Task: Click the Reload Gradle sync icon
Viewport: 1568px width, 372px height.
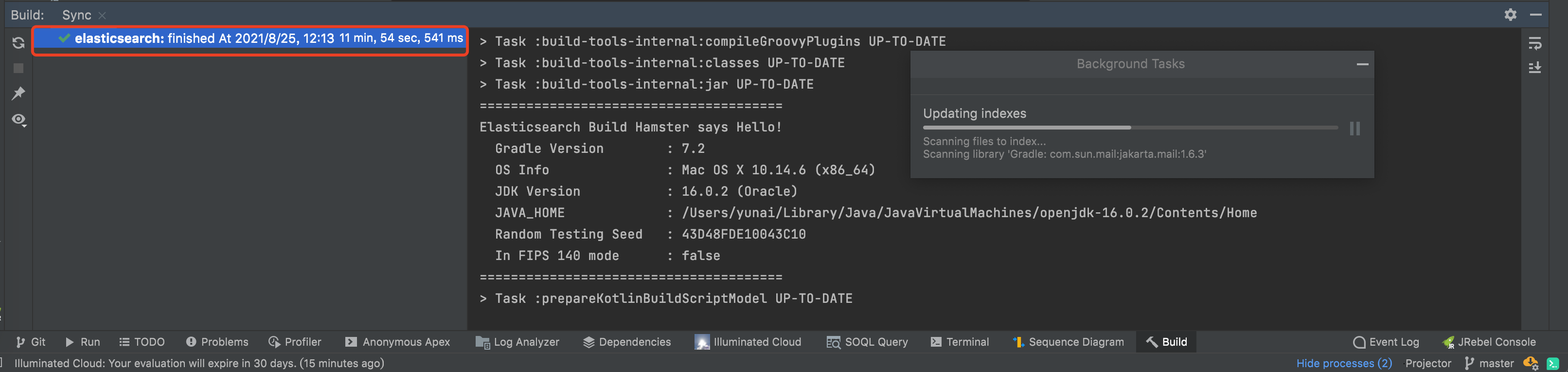Action: click(18, 43)
